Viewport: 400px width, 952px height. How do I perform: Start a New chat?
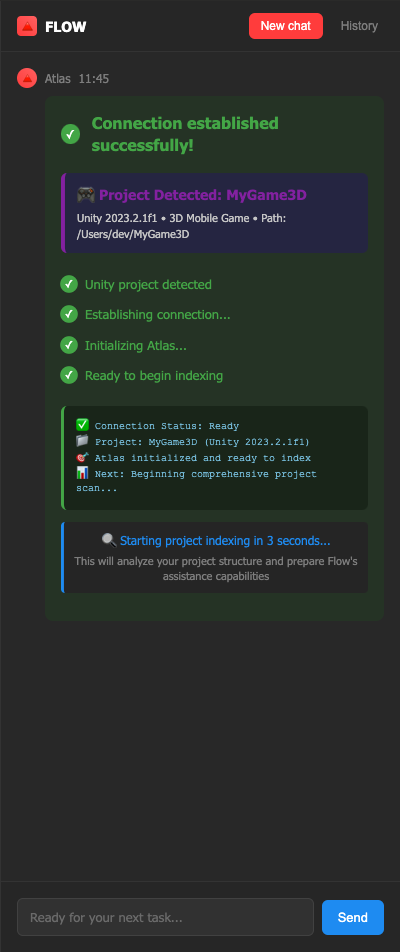tap(286, 26)
